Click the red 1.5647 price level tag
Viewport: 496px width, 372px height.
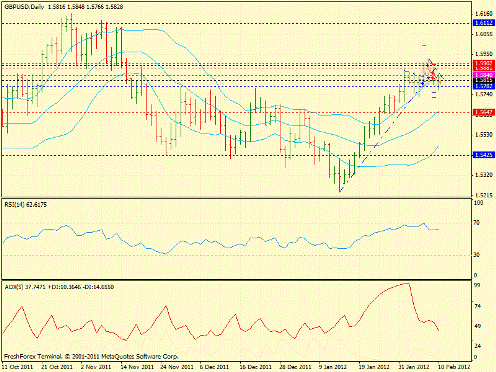coord(483,112)
